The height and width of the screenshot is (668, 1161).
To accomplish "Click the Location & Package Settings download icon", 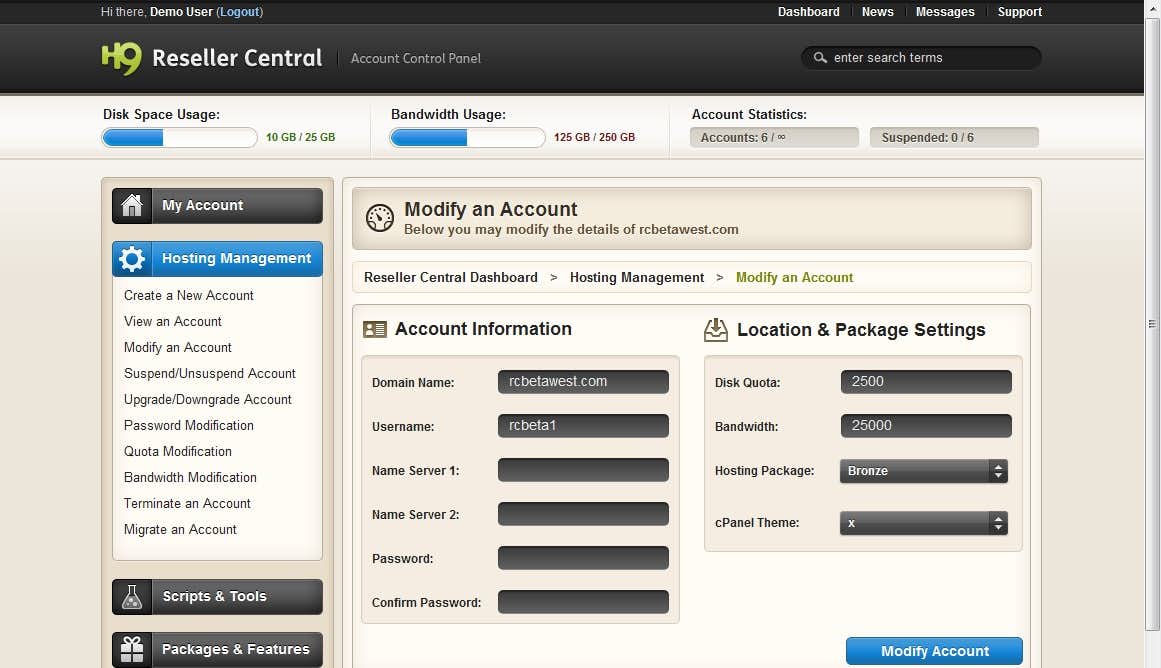I will pos(716,330).
